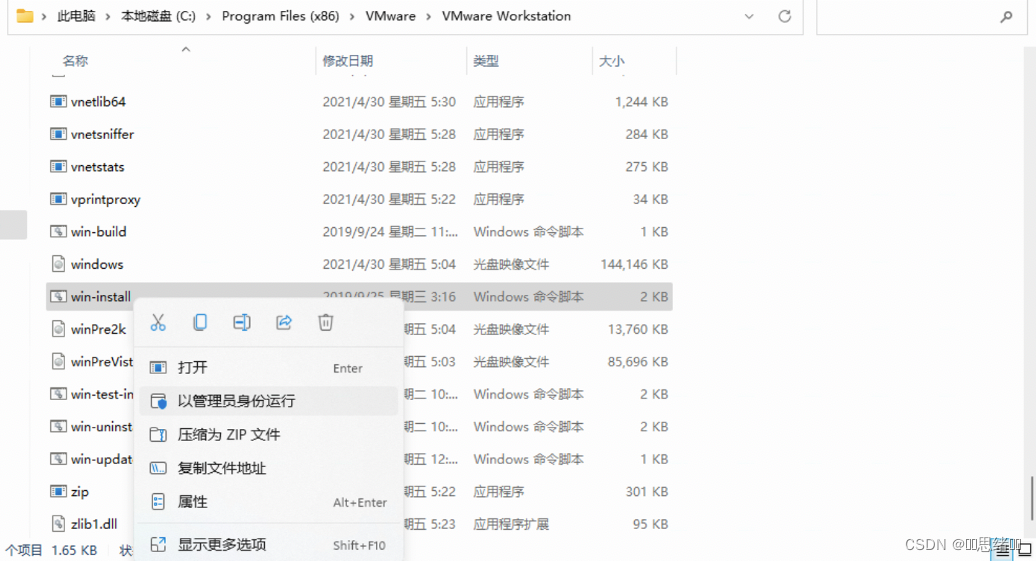Viewport: 1036px width, 562px height.
Task: Choose 打开 from the context menu
Action: (268, 368)
